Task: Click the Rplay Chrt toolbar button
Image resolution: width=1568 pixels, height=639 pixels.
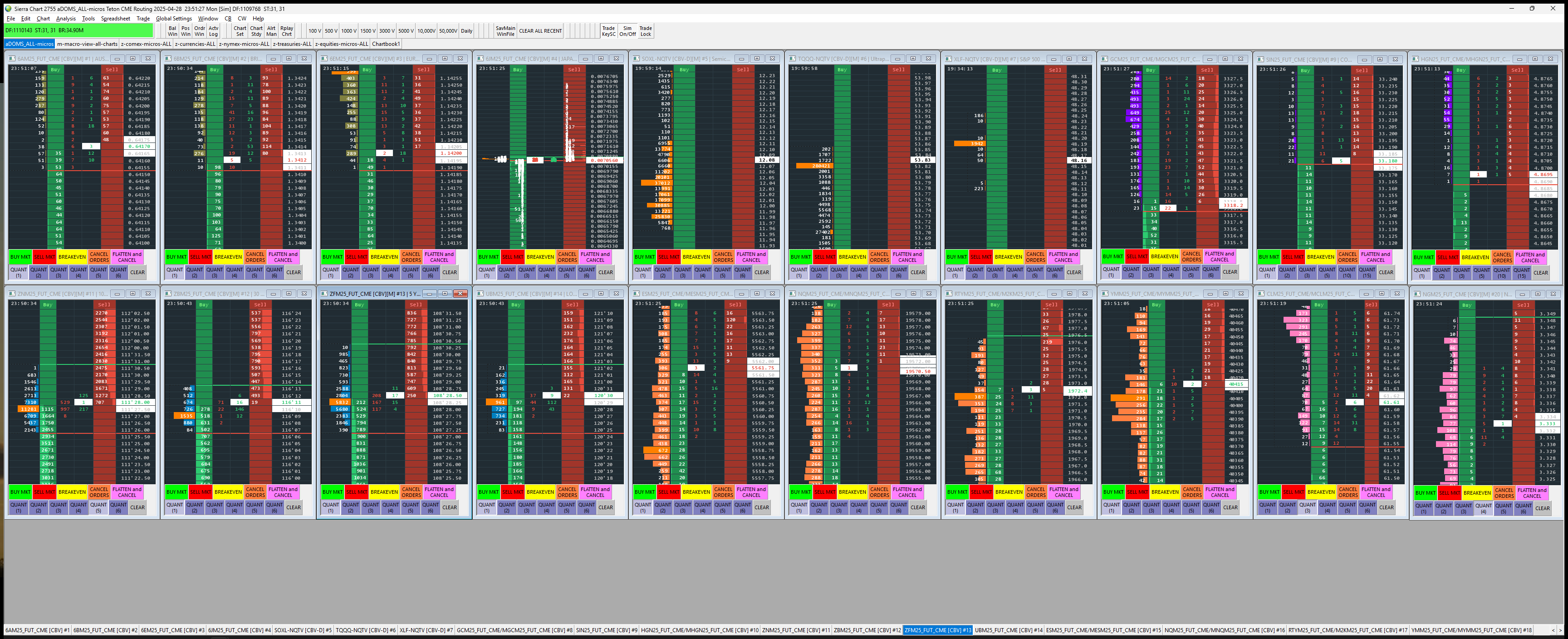Action: pos(287,30)
